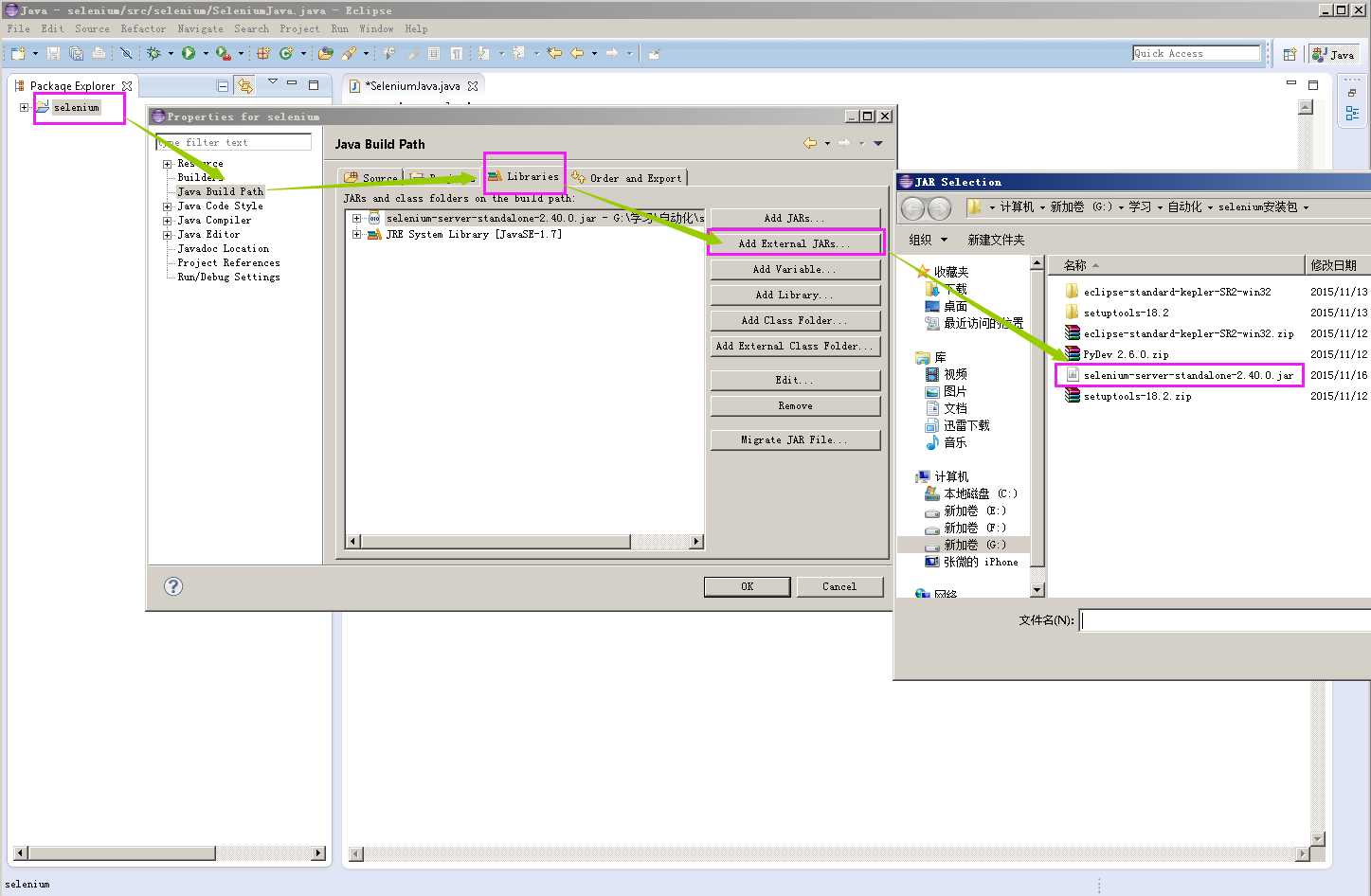
Task: Click the Save icon in Eclipse toolbar
Action: pos(53,54)
